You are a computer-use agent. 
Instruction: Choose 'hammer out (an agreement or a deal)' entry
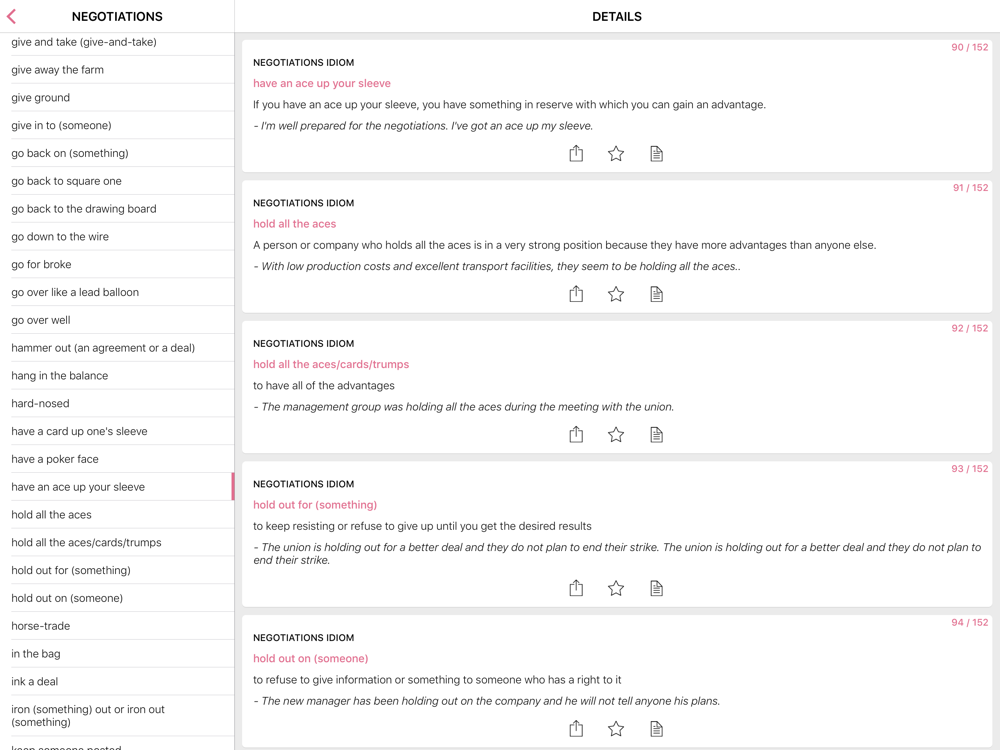click(x=103, y=348)
